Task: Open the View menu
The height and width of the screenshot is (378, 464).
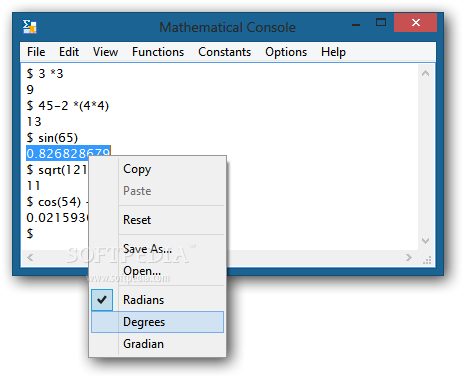Action: (x=105, y=52)
